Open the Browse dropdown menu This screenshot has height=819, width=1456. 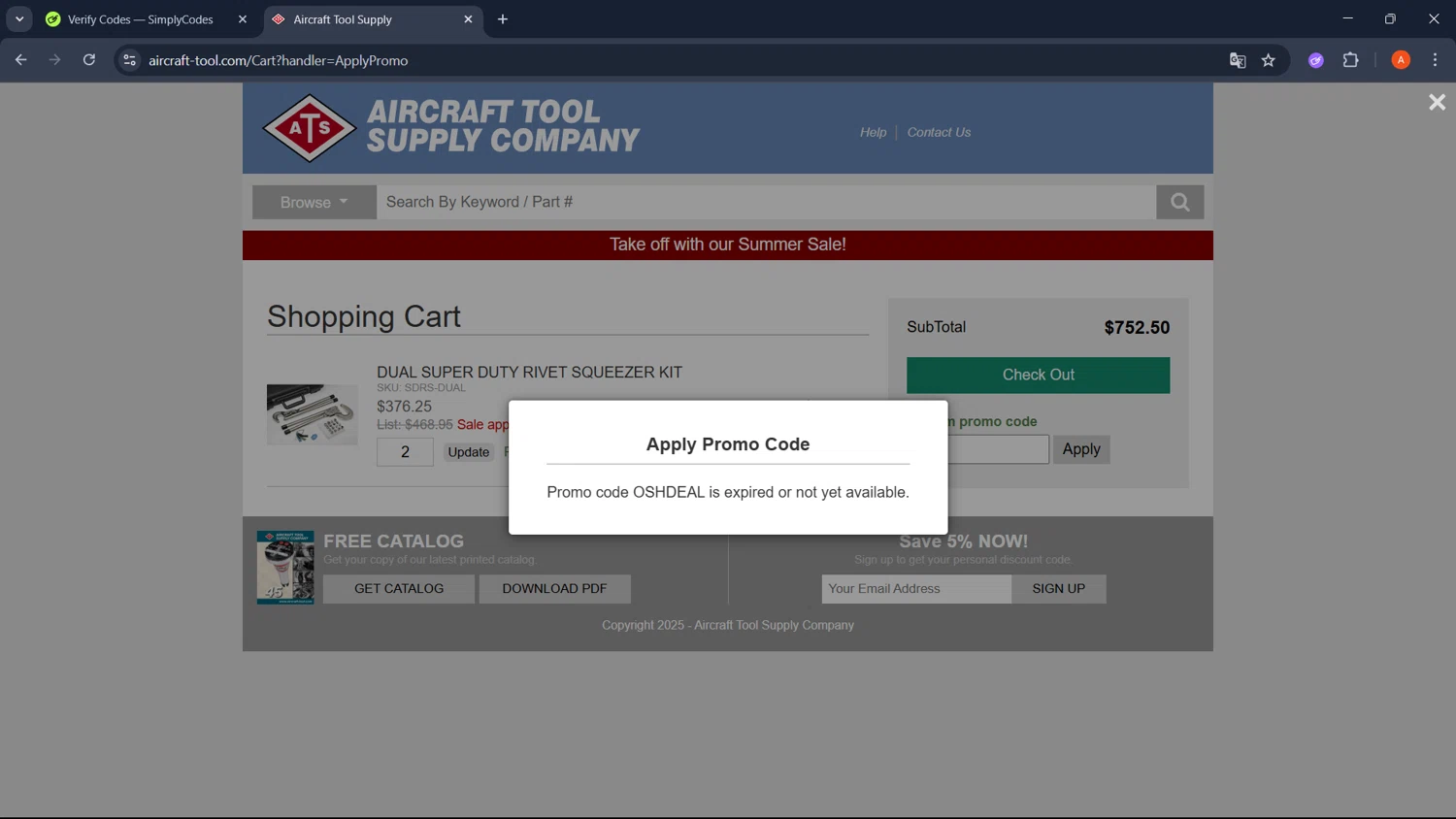tap(314, 202)
